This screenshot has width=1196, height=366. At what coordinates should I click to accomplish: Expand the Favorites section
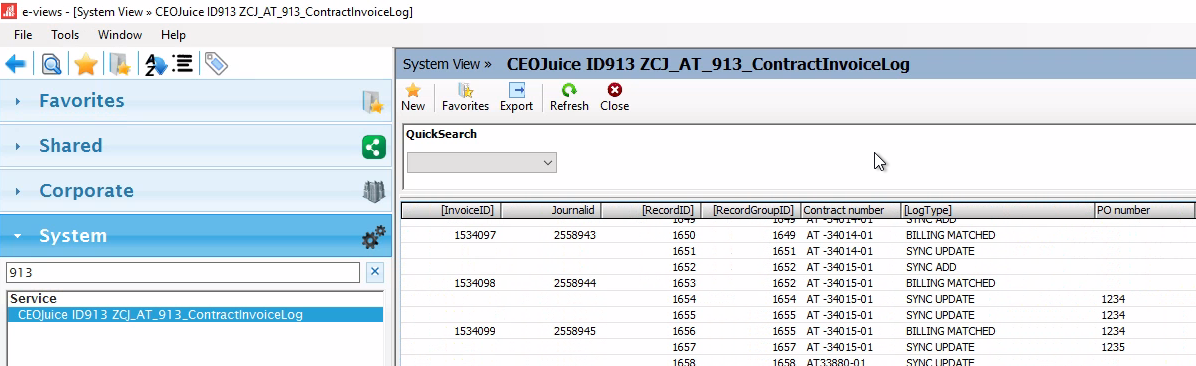(18, 101)
